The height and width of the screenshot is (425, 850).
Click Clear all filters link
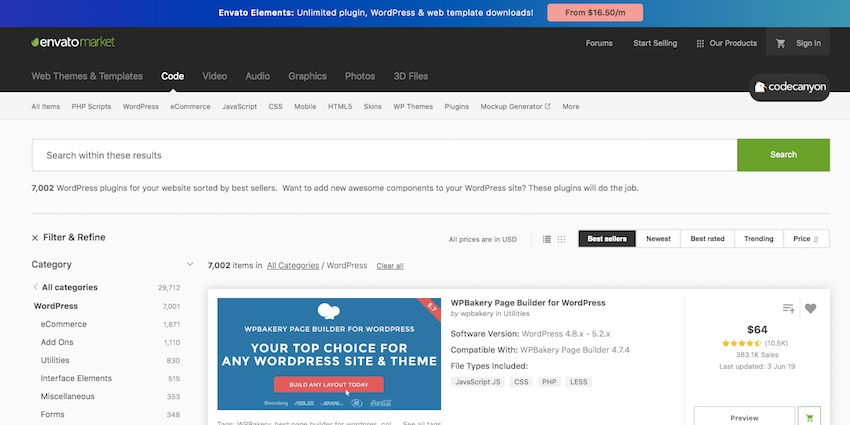coord(390,266)
